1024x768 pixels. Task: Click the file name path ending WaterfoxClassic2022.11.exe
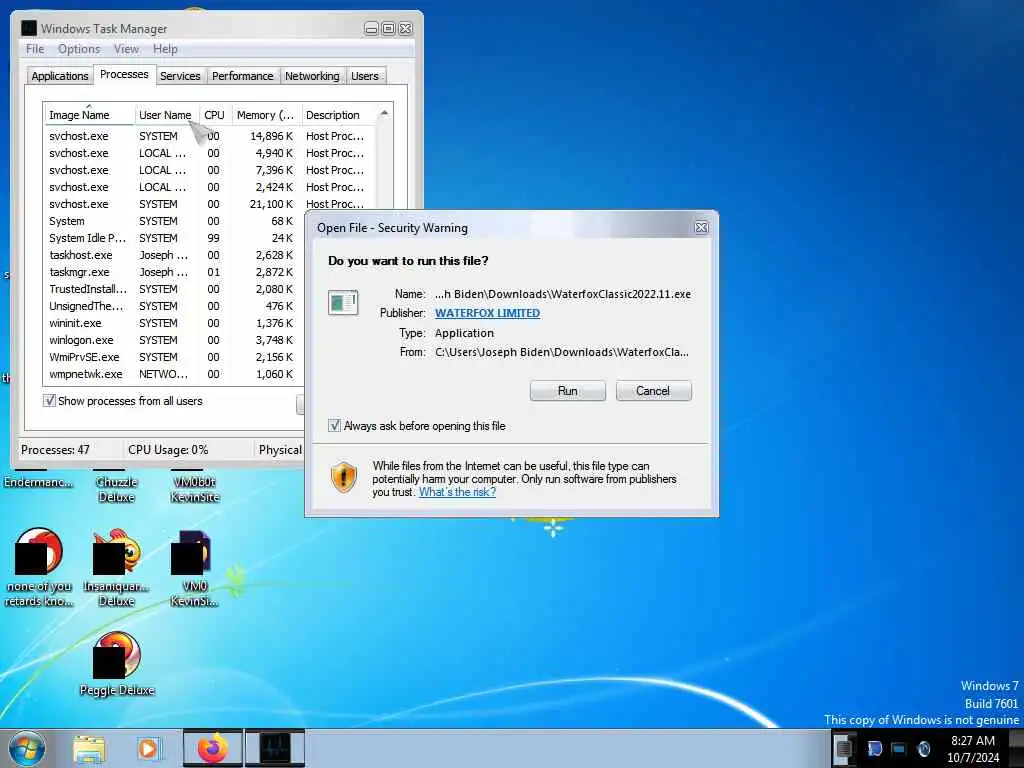click(563, 294)
